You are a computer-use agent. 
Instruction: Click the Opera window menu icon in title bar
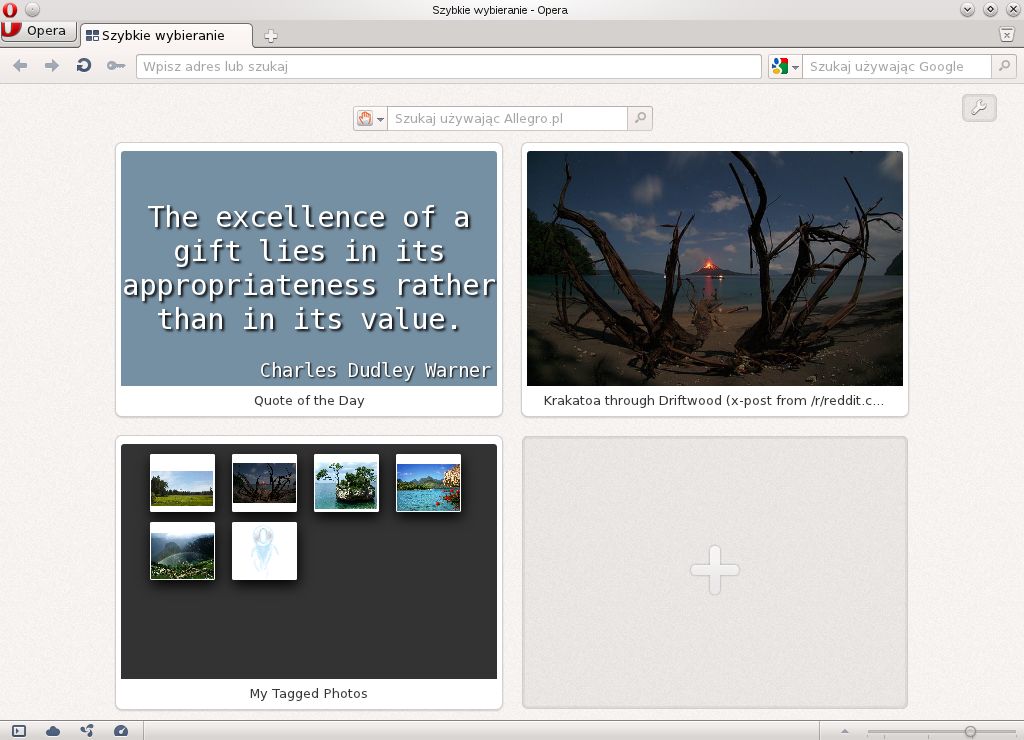pos(9,10)
